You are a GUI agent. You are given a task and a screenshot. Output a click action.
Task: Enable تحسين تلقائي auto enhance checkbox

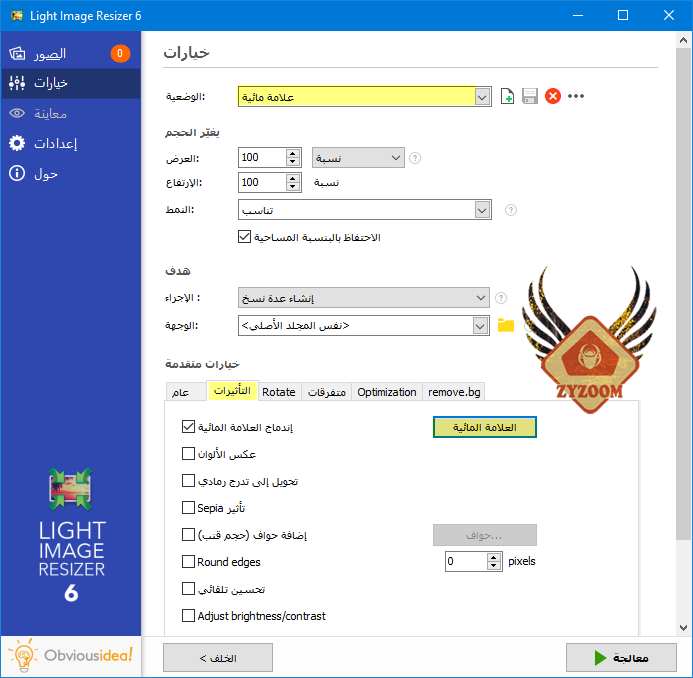[x=188, y=589]
